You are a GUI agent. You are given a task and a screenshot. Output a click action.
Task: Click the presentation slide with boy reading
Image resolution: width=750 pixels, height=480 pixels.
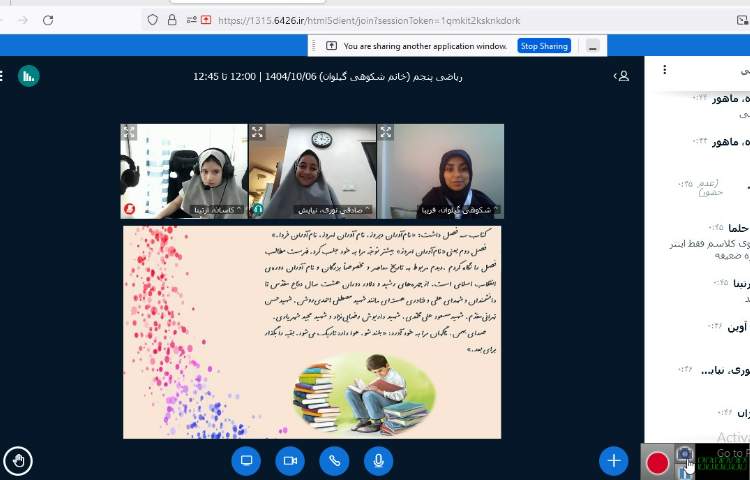click(312, 332)
